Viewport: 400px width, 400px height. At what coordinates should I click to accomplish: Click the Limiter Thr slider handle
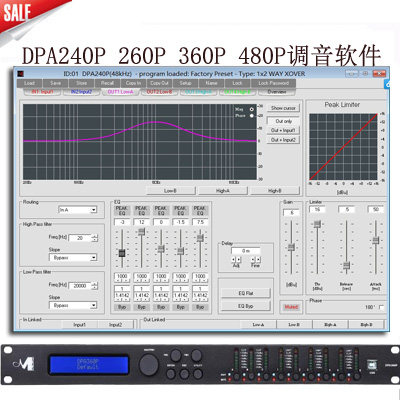click(x=317, y=224)
